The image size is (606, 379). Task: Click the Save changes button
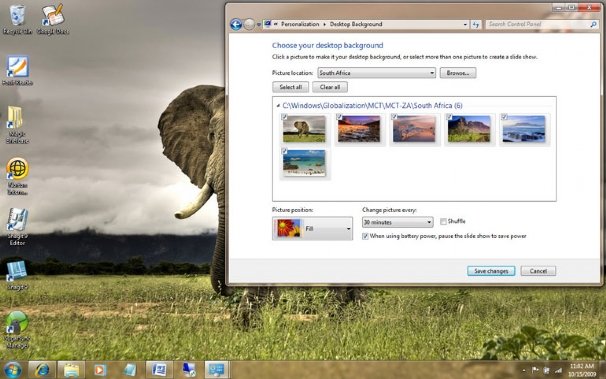point(491,271)
